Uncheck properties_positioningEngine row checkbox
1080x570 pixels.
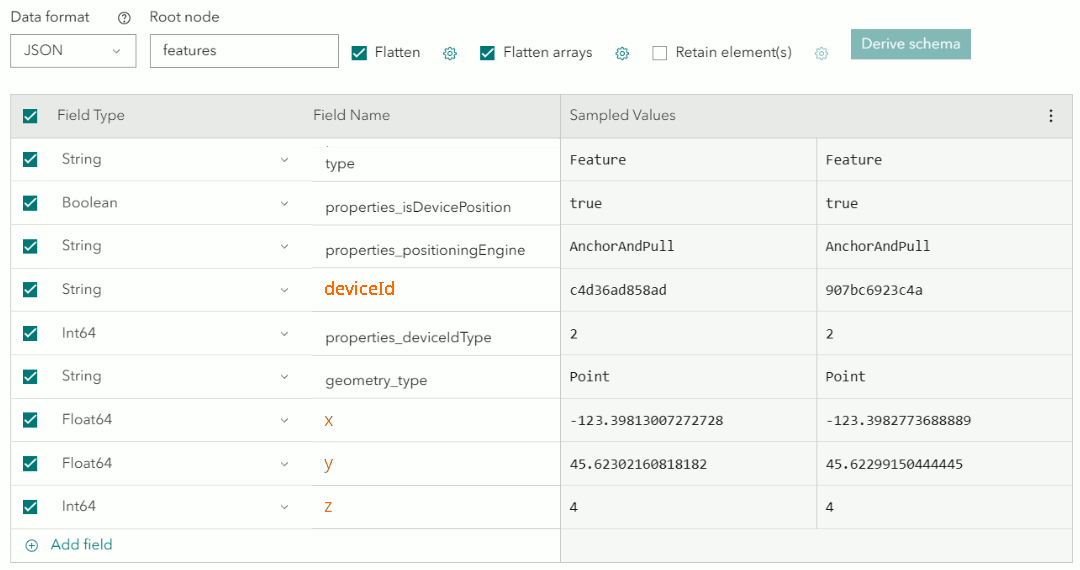(x=30, y=246)
